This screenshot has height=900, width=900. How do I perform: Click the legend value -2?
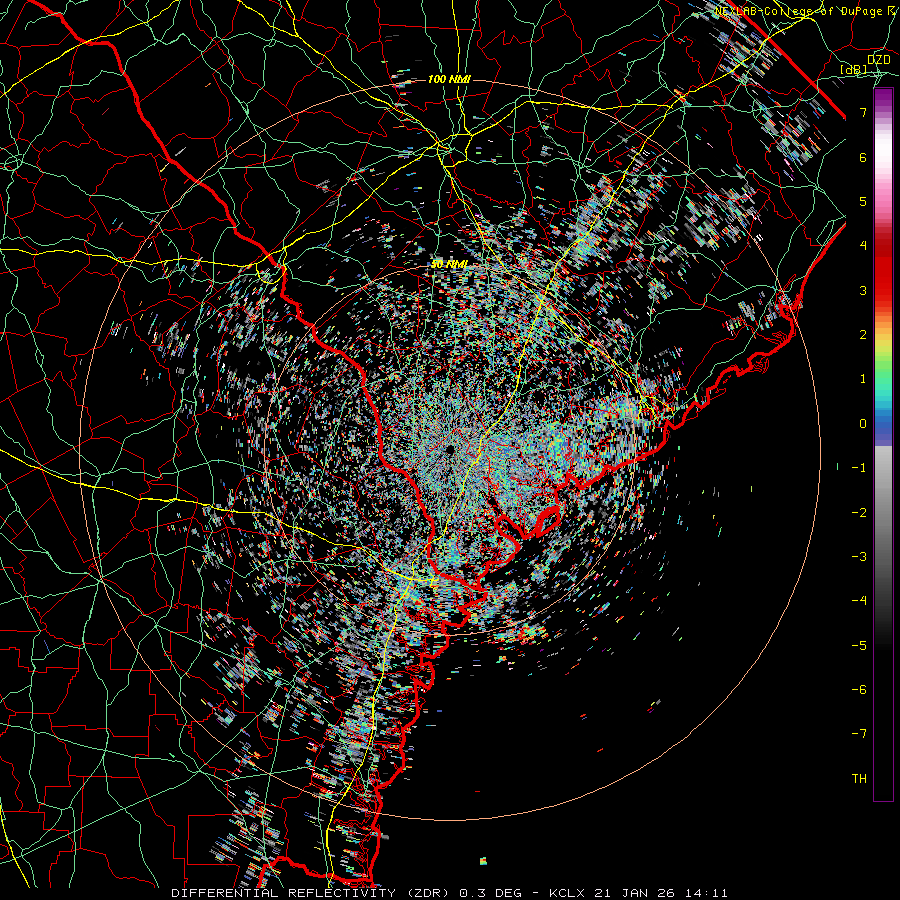coord(859,513)
